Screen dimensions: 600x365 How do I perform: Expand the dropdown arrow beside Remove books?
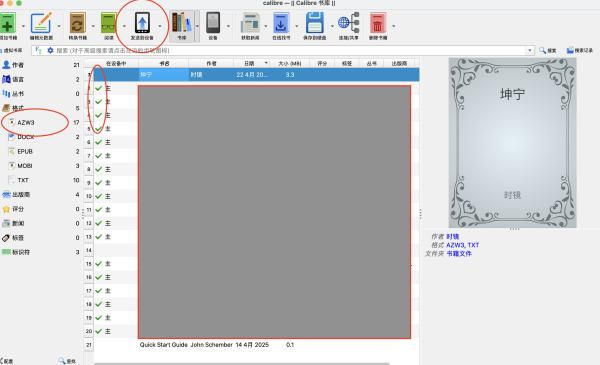[393, 26]
